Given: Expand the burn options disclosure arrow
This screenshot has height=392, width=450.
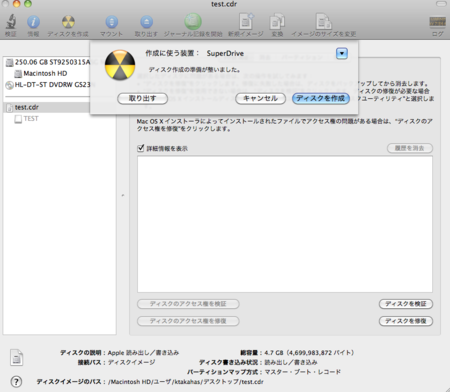Looking at the screenshot, I should (x=342, y=53).
